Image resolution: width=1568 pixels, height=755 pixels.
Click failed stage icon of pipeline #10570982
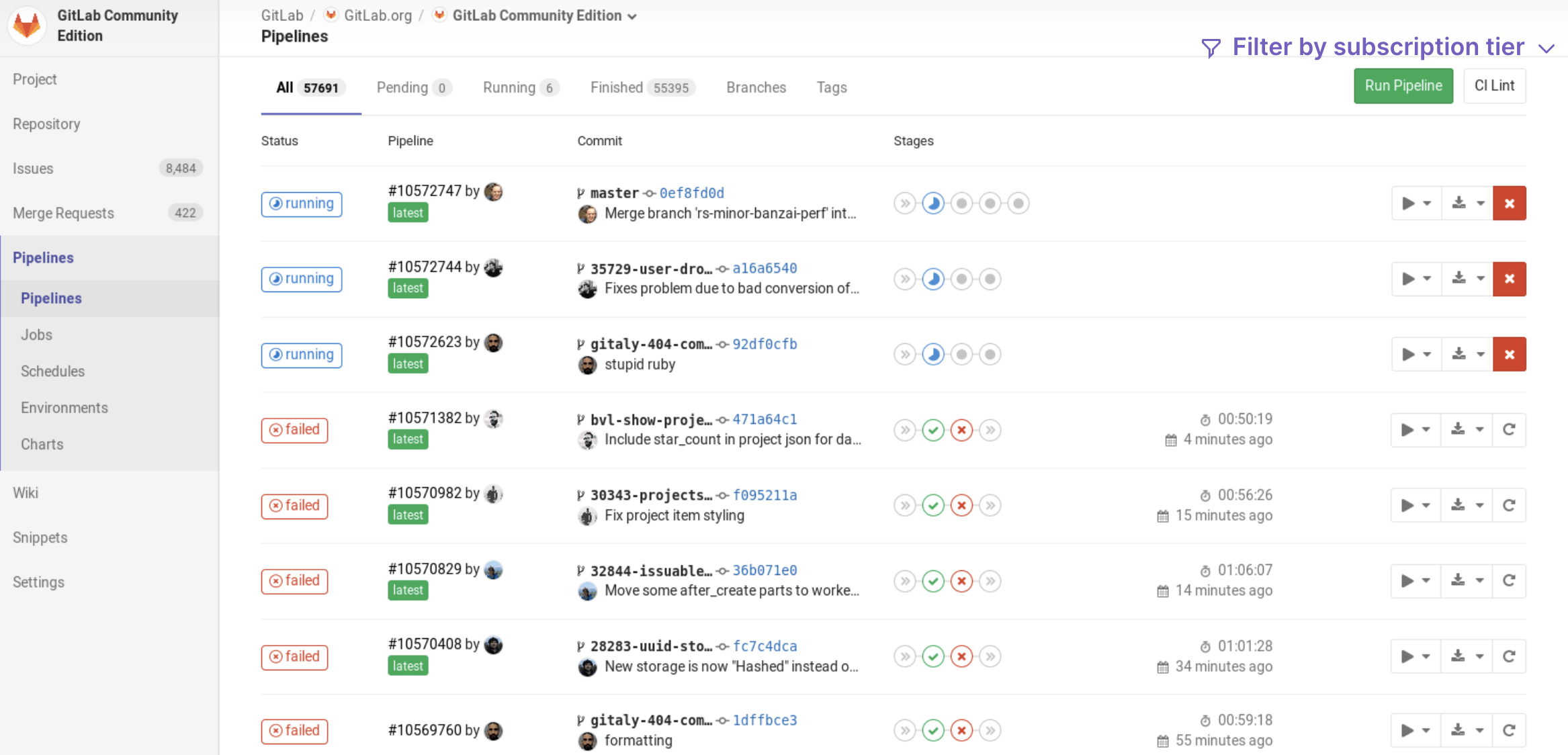pos(962,505)
